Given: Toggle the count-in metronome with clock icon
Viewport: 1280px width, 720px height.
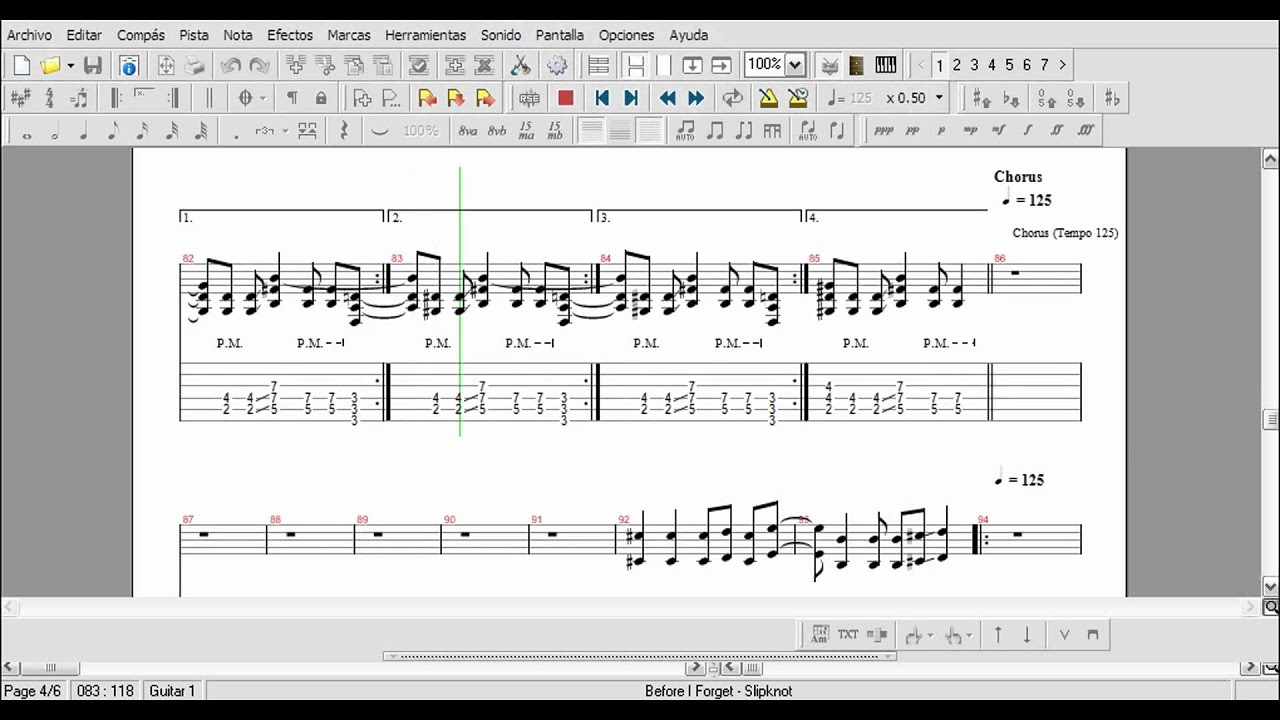Looking at the screenshot, I should (x=797, y=98).
